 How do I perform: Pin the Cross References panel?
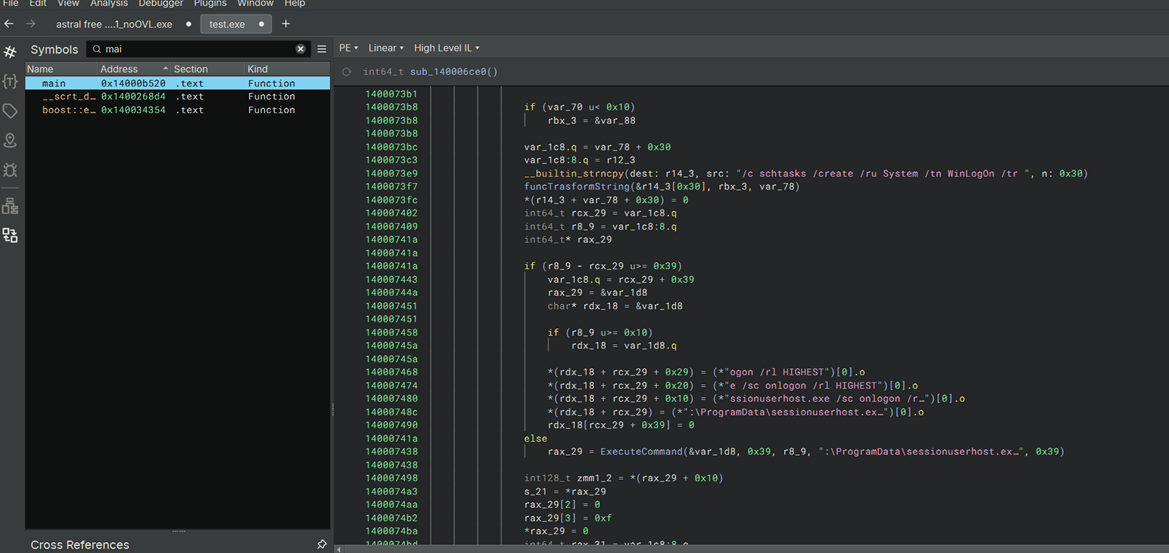click(321, 545)
